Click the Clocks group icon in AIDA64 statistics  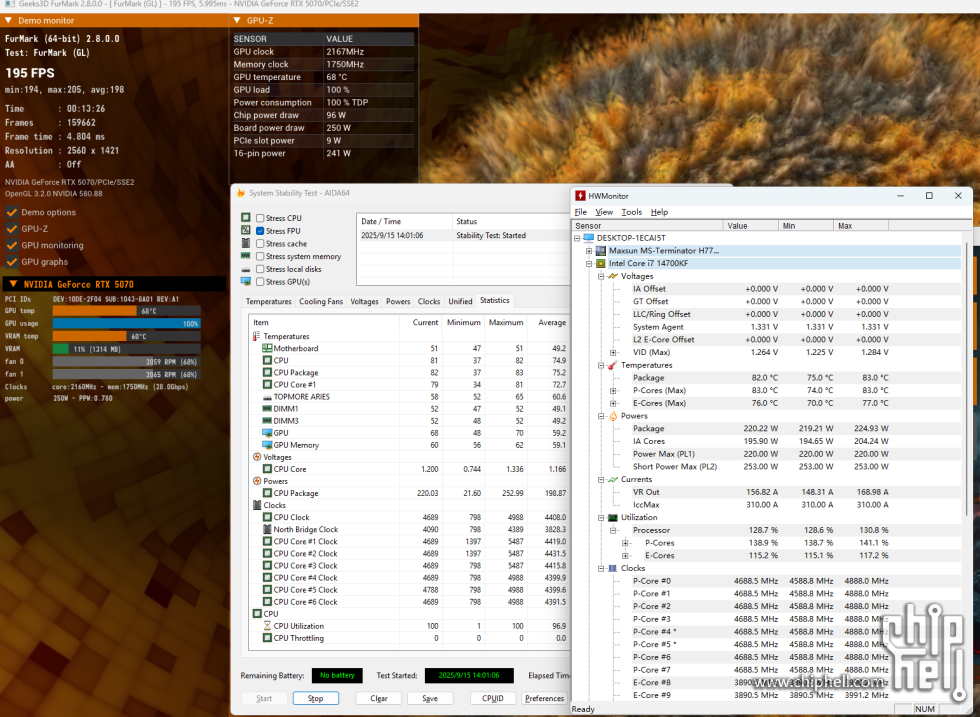tap(256, 505)
